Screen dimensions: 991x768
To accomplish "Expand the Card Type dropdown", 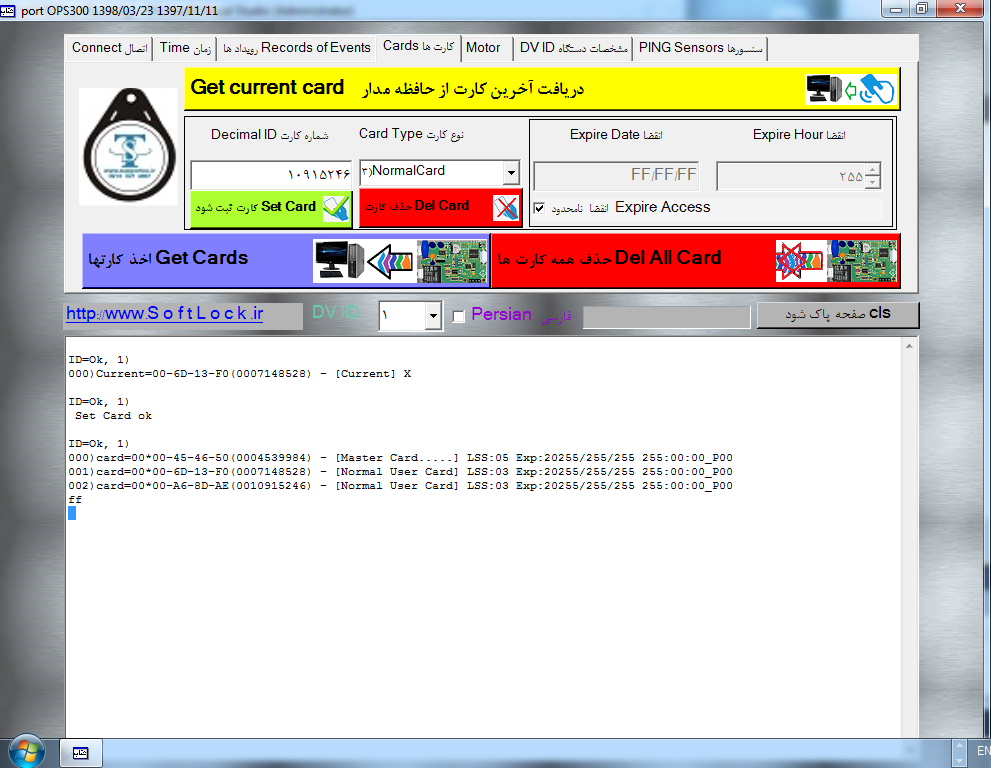I will [511, 173].
